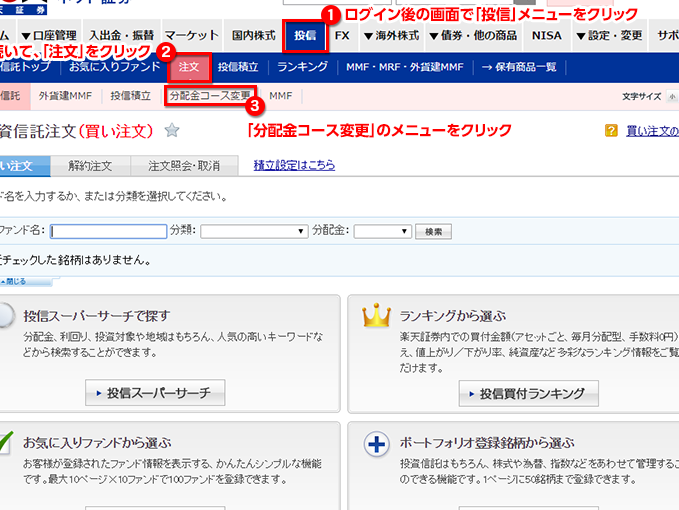Switch to the 解約注文 tab
Screen dimensions: 679x510
tap(90, 166)
